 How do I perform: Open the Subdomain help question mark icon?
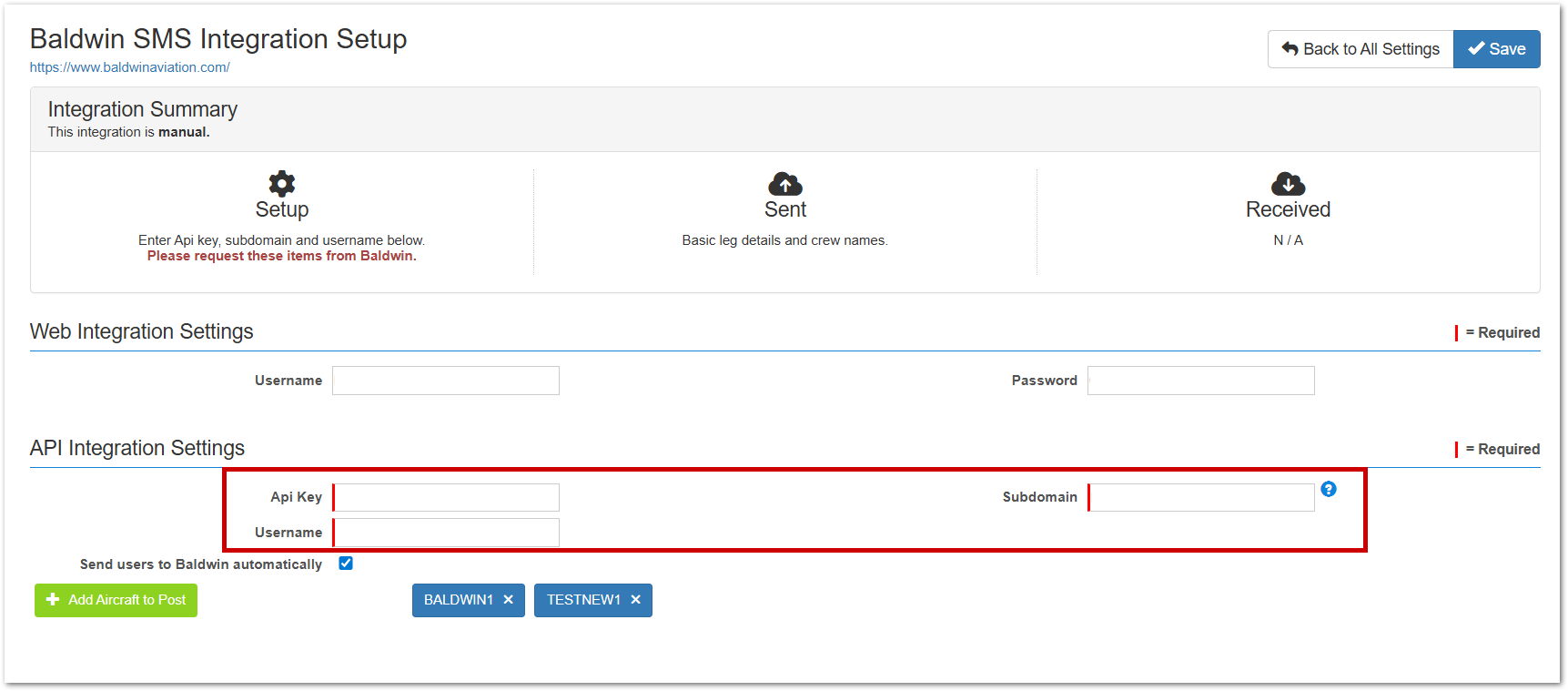point(1329,489)
